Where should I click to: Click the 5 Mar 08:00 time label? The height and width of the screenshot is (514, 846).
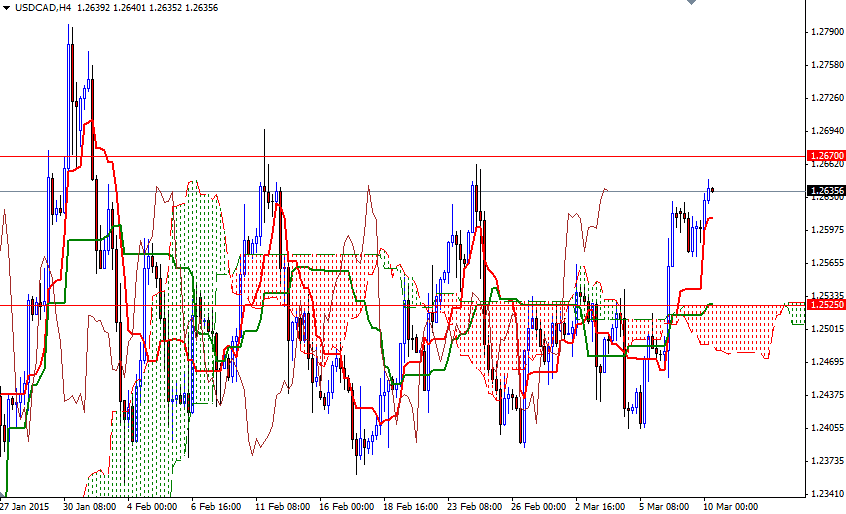coord(664,507)
